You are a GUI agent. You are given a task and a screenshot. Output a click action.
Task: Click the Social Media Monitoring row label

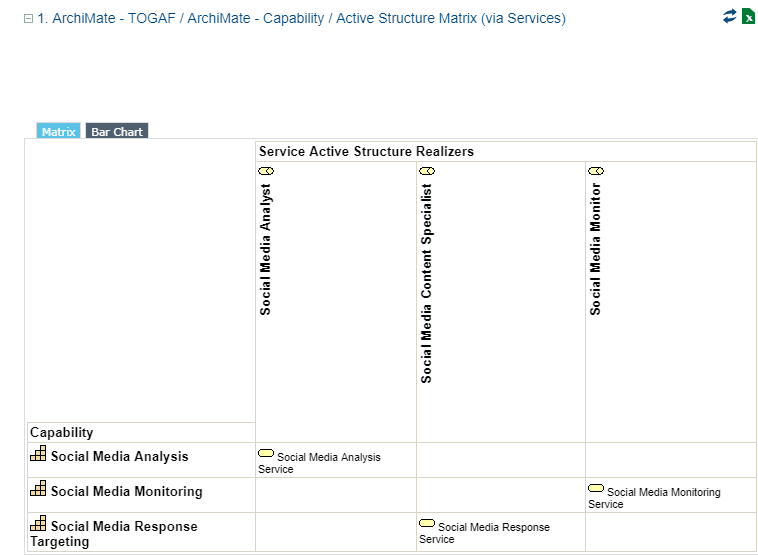tap(126, 491)
